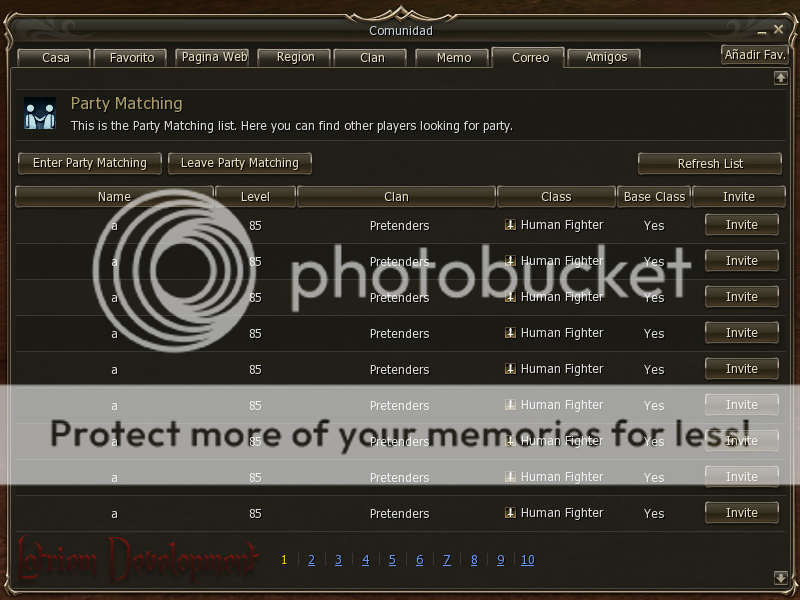800x600 pixels.
Task: Click the Human Fighter class icon in last row
Action: point(510,513)
